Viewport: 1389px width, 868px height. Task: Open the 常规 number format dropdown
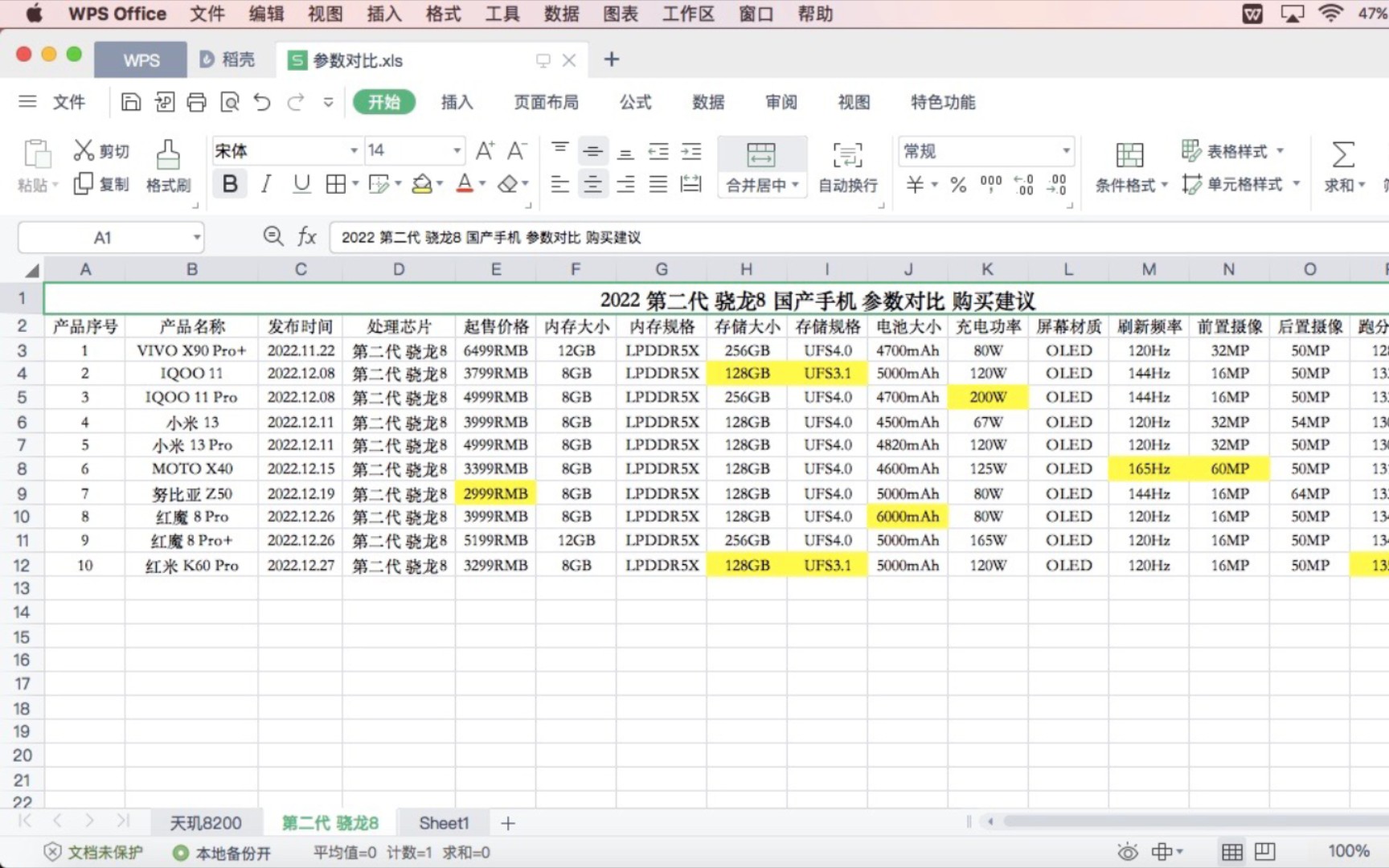(1067, 151)
